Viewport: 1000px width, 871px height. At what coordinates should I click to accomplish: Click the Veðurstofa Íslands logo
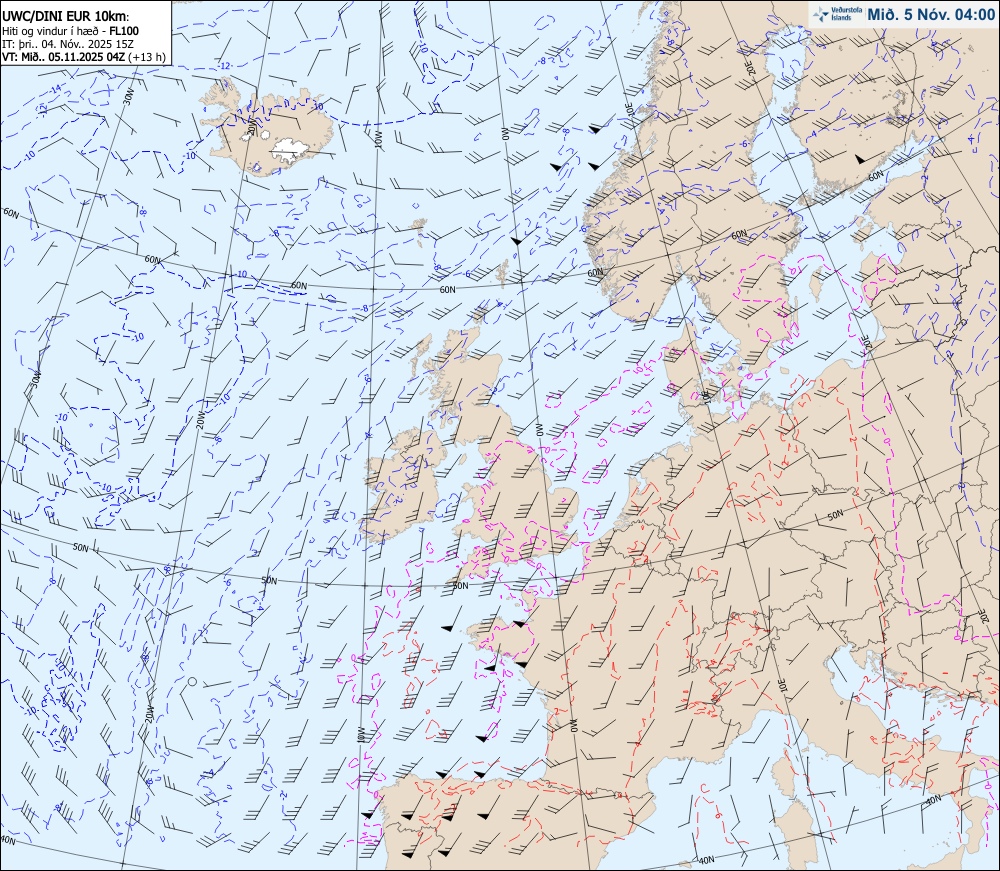pos(835,15)
